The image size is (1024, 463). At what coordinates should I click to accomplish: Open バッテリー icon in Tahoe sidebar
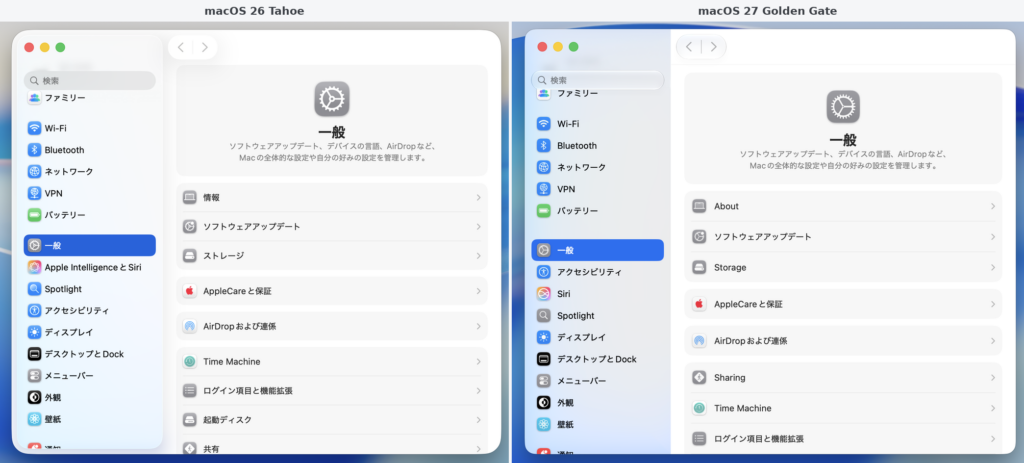[x=35, y=215]
